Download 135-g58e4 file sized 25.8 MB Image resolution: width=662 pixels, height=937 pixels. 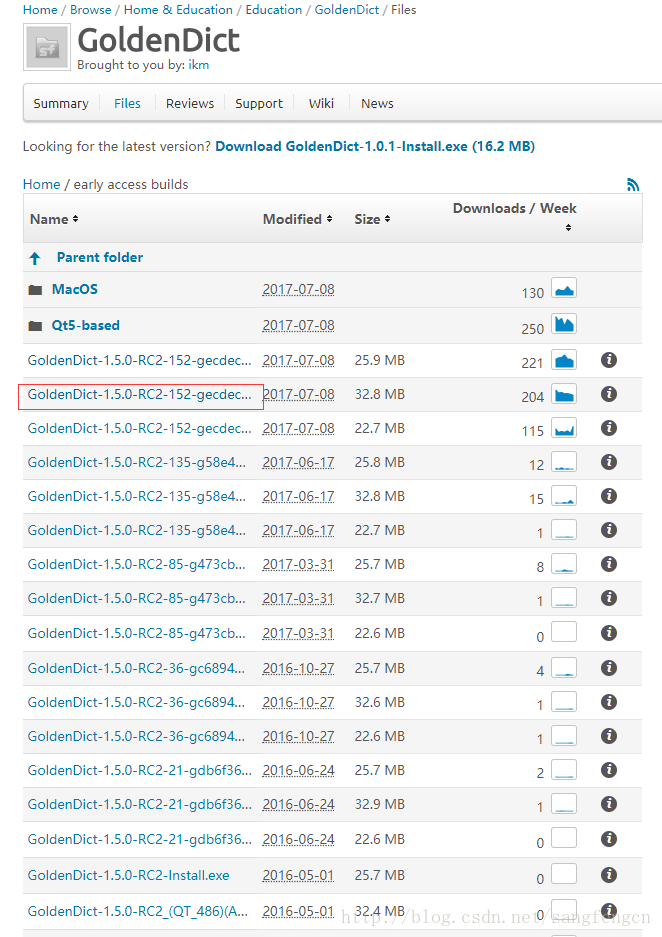(136, 463)
